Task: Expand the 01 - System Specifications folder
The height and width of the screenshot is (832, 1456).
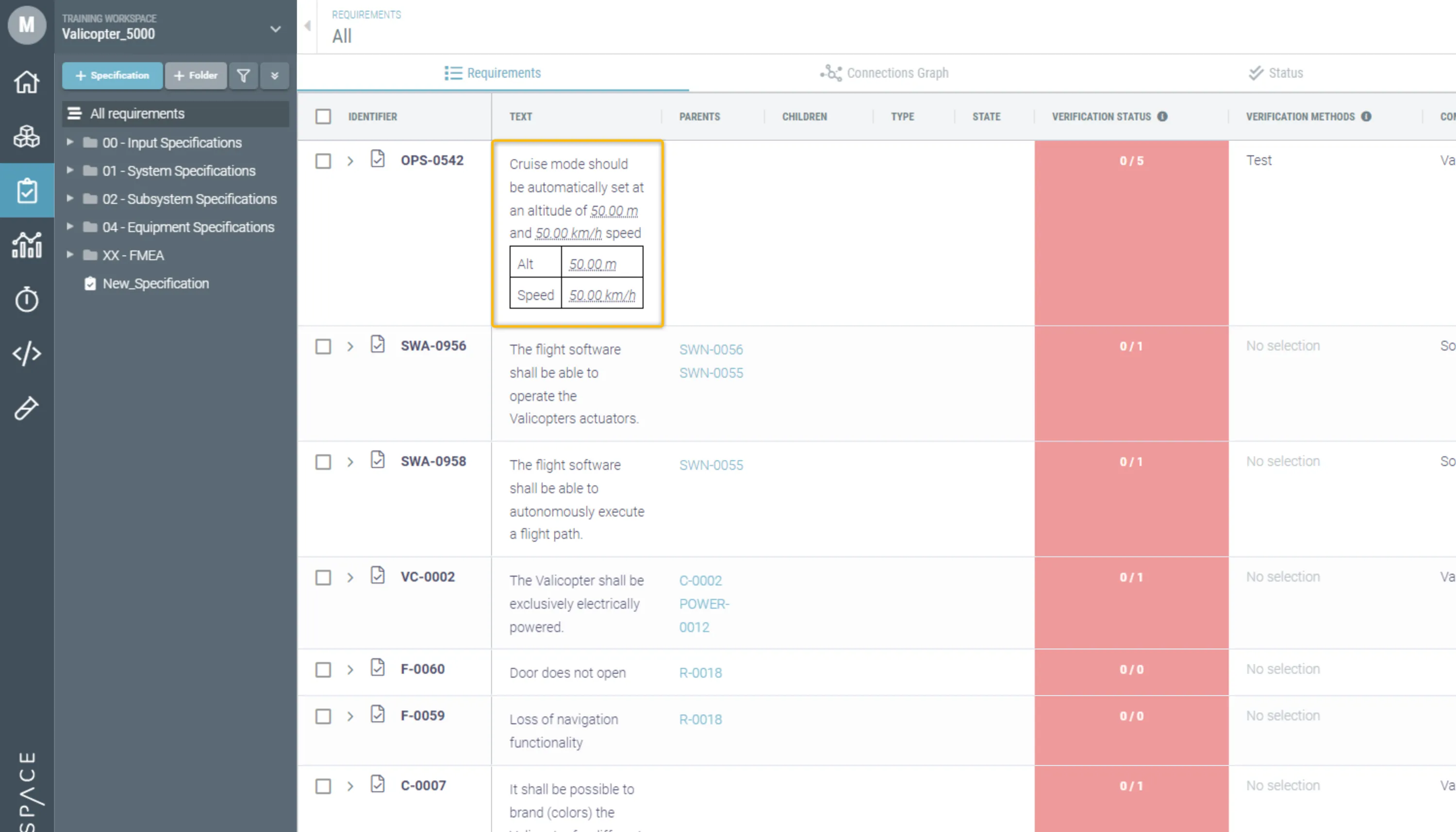Action: tap(70, 170)
